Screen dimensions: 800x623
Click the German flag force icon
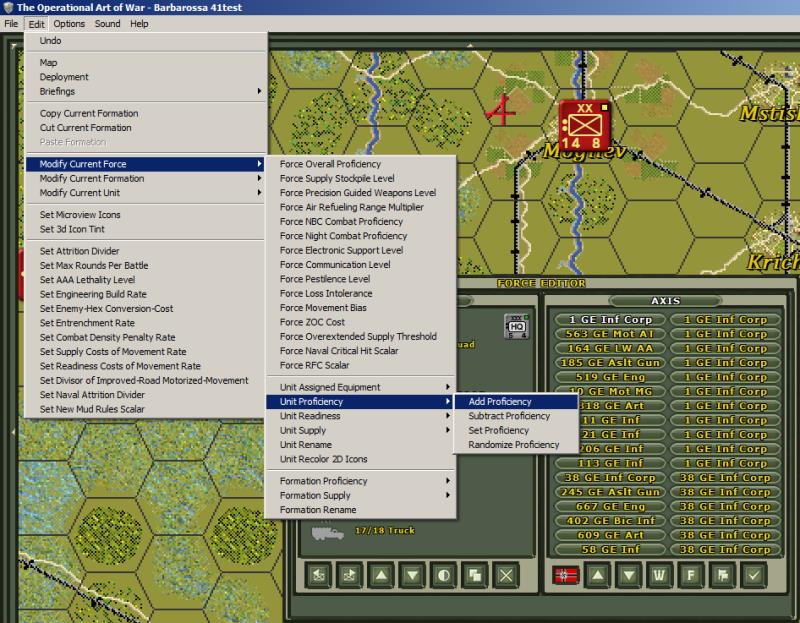(x=566, y=575)
